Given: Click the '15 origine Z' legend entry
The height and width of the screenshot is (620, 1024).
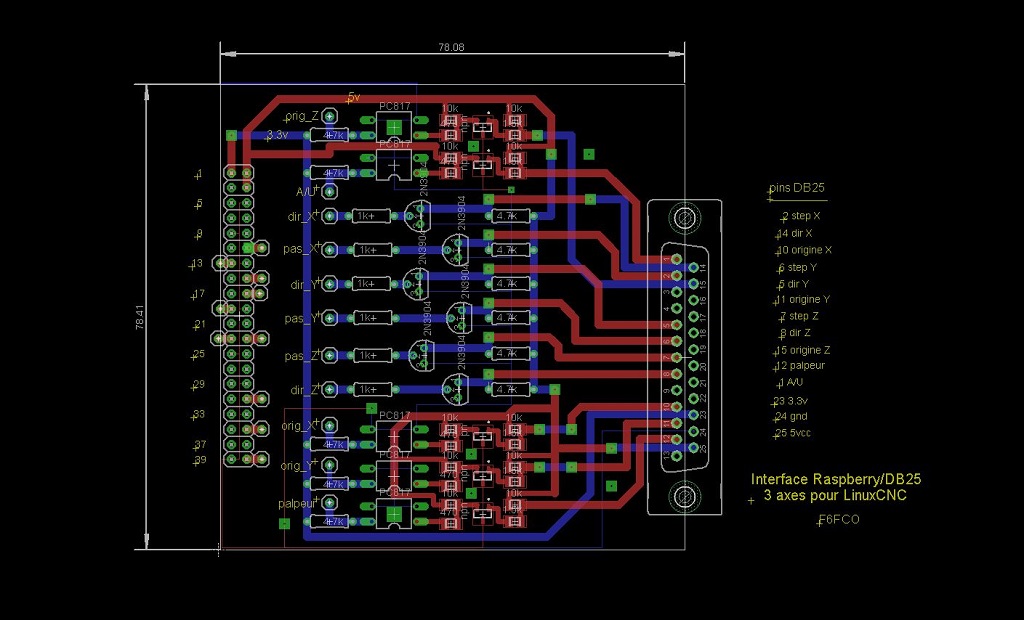Looking at the screenshot, I should (803, 351).
